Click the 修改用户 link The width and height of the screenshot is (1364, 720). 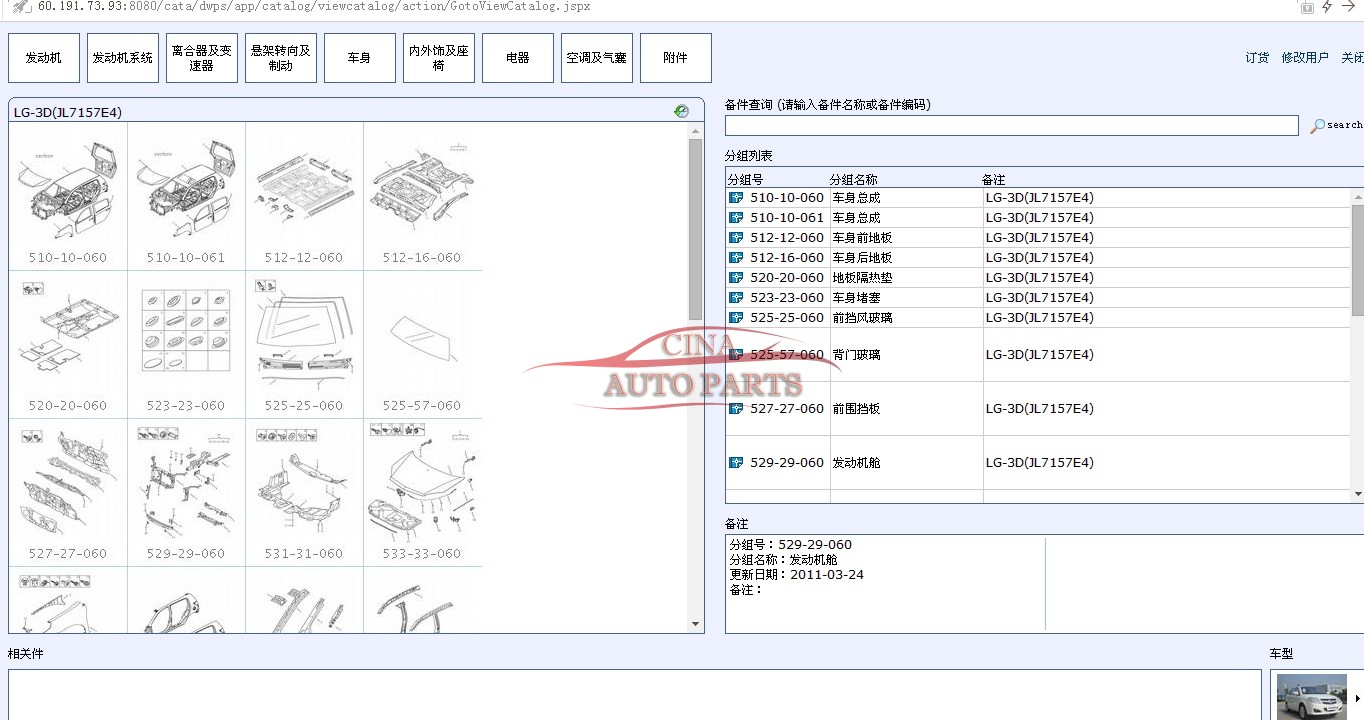1305,58
